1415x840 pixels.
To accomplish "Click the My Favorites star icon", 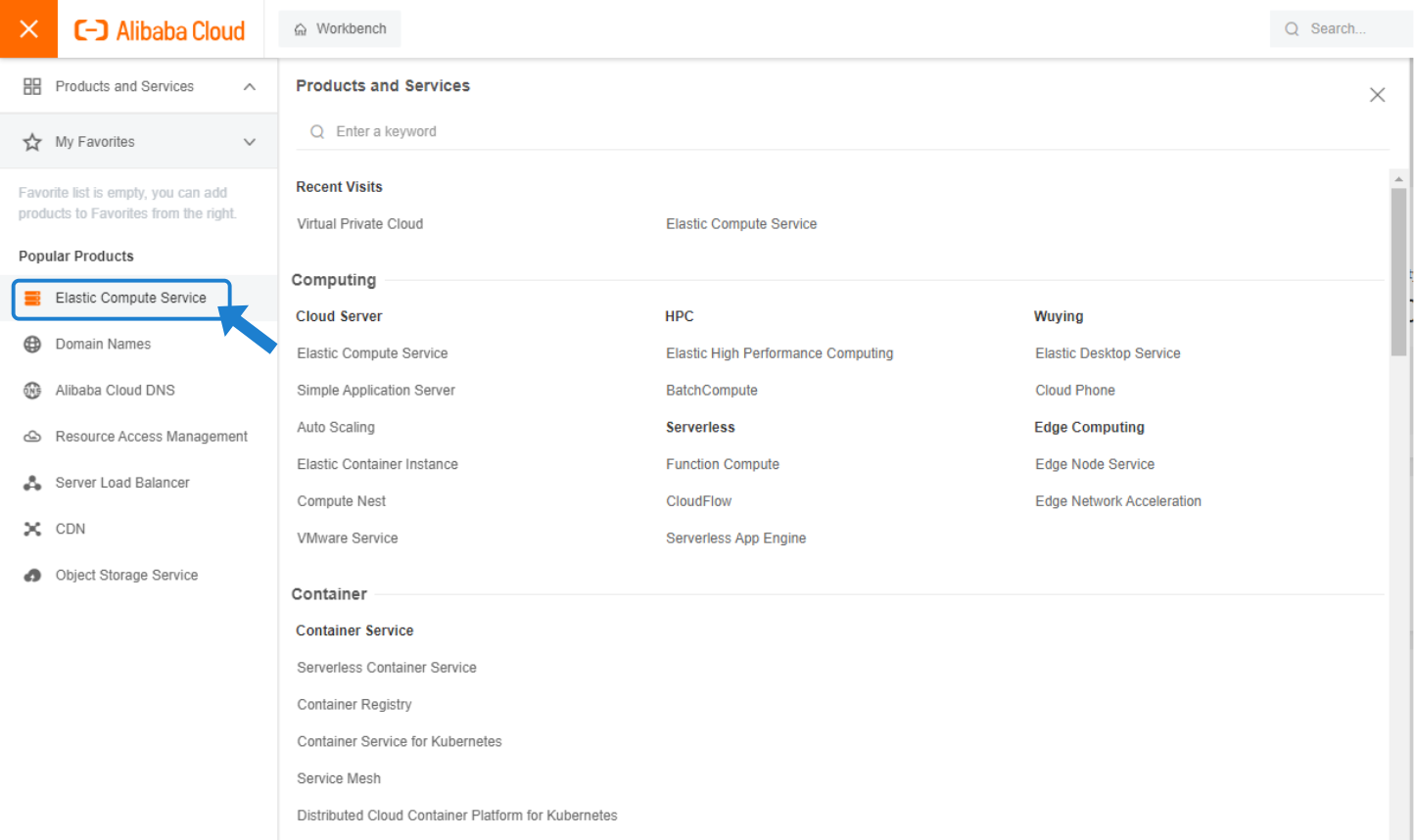I will click(x=32, y=142).
